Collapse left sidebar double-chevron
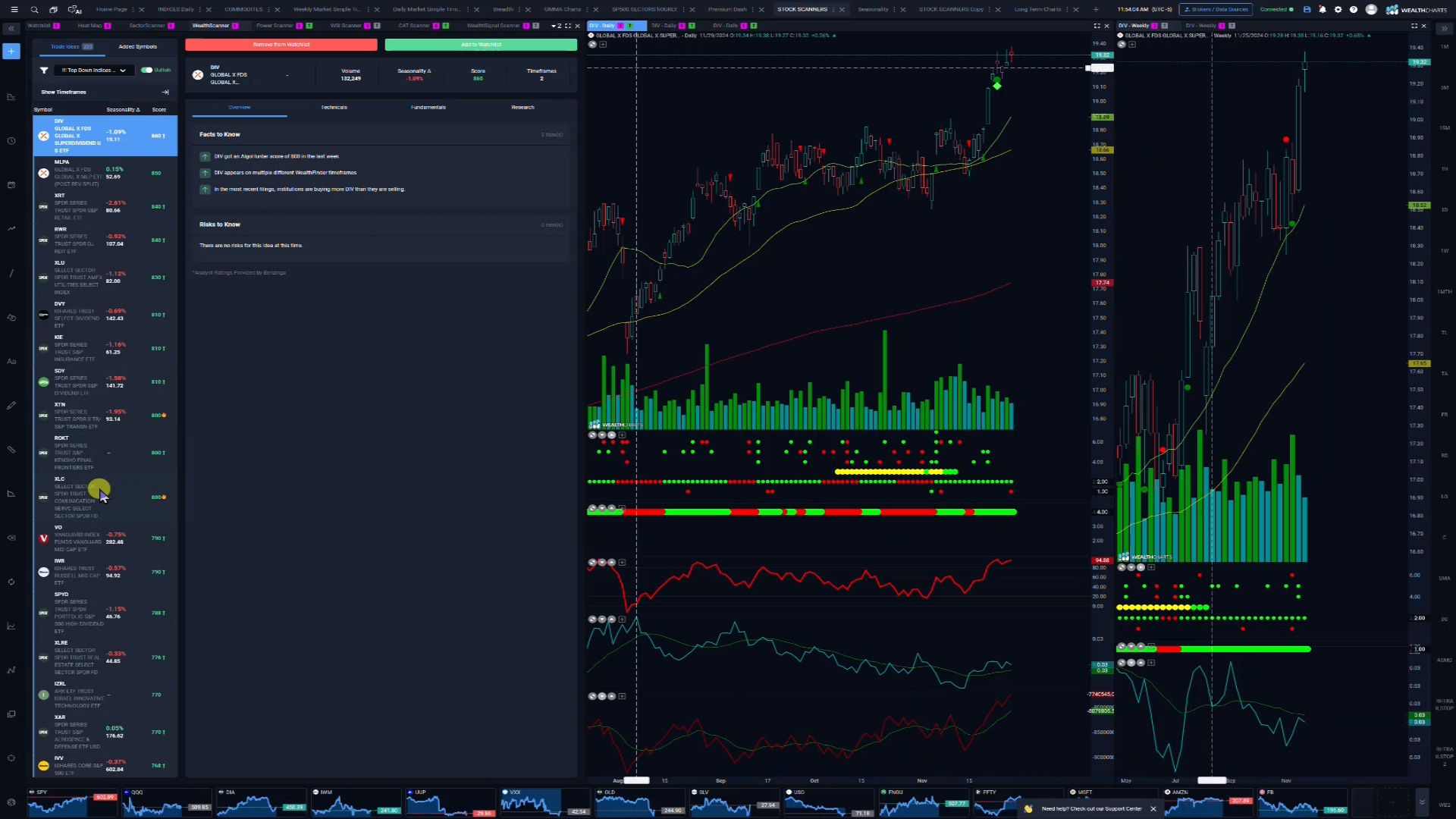The height and width of the screenshot is (819, 1456). (11, 29)
